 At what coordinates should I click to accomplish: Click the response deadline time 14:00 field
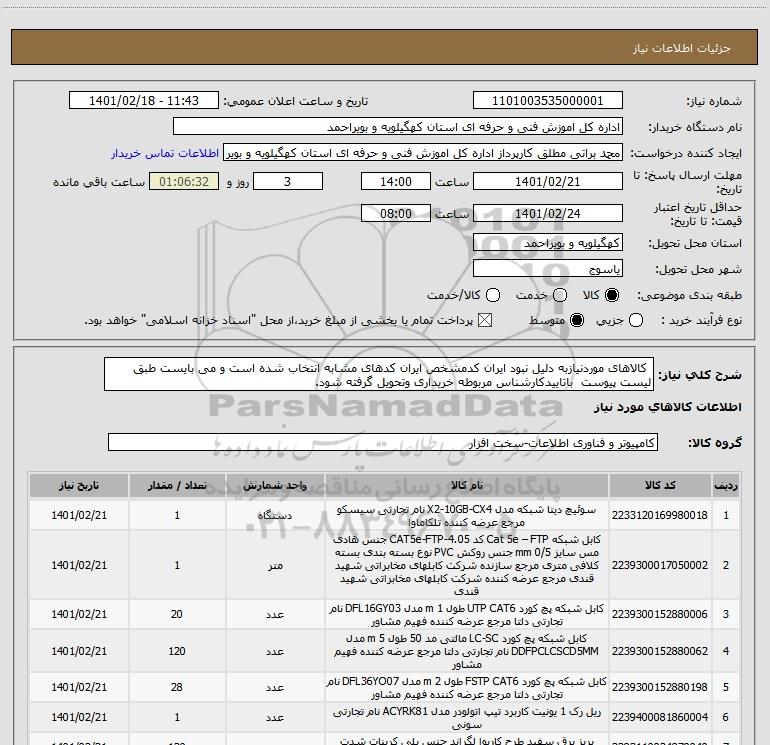pos(396,182)
